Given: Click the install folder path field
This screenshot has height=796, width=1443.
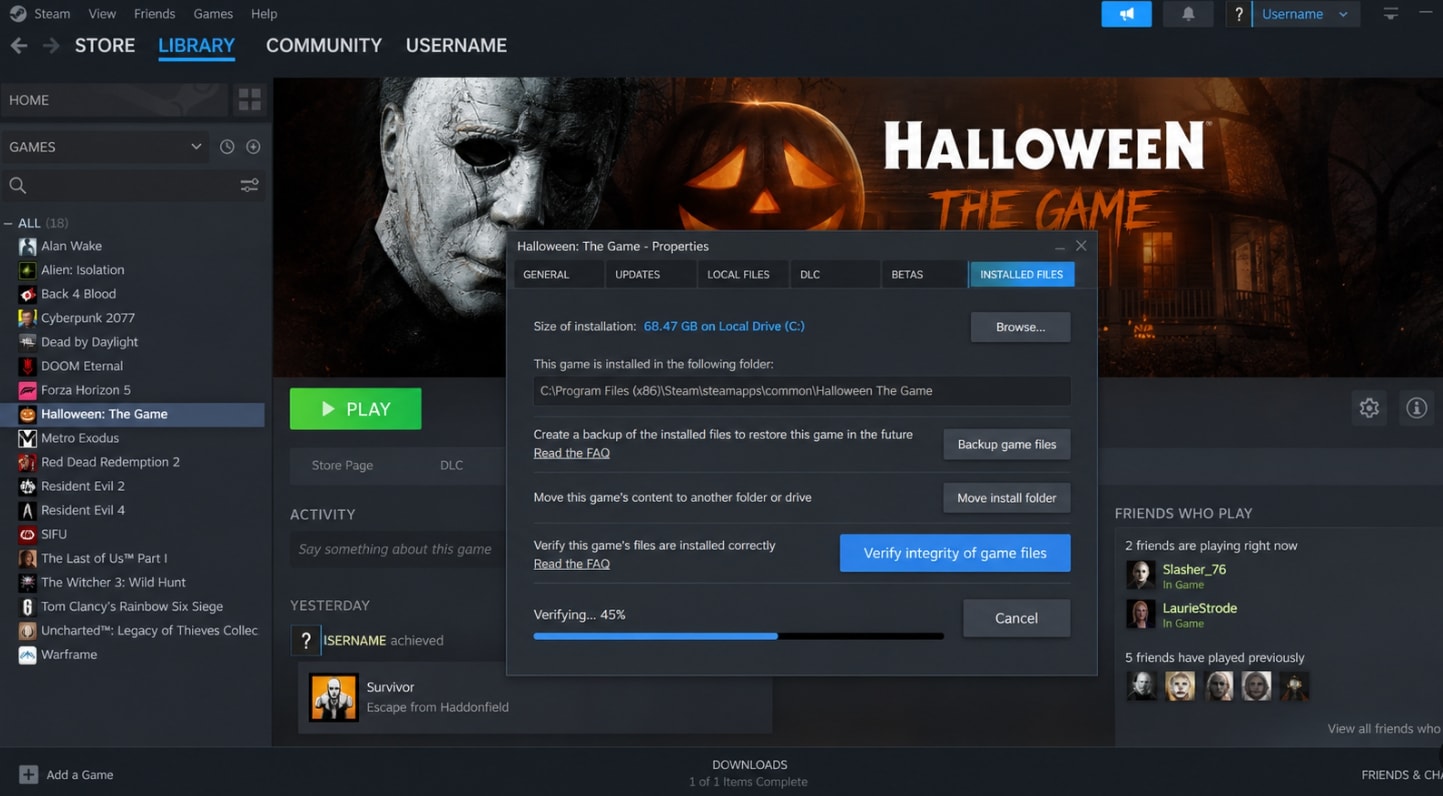Looking at the screenshot, I should (x=802, y=391).
